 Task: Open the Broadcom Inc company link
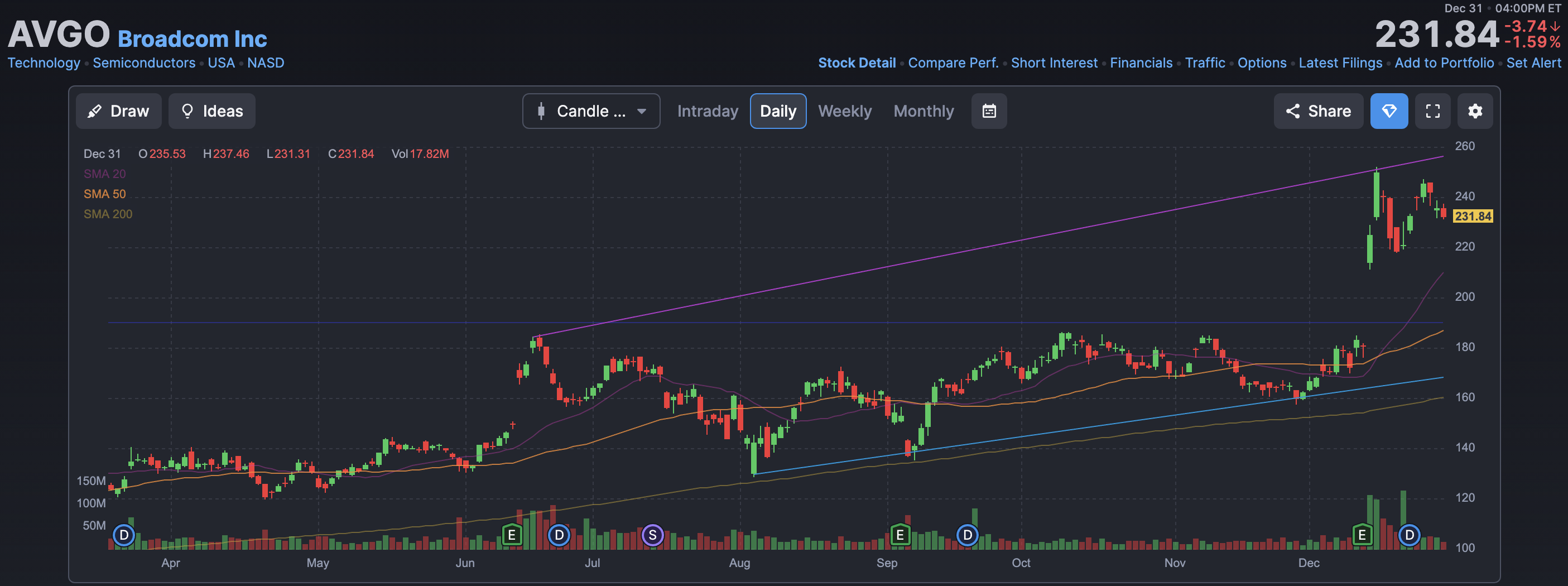coord(193,39)
